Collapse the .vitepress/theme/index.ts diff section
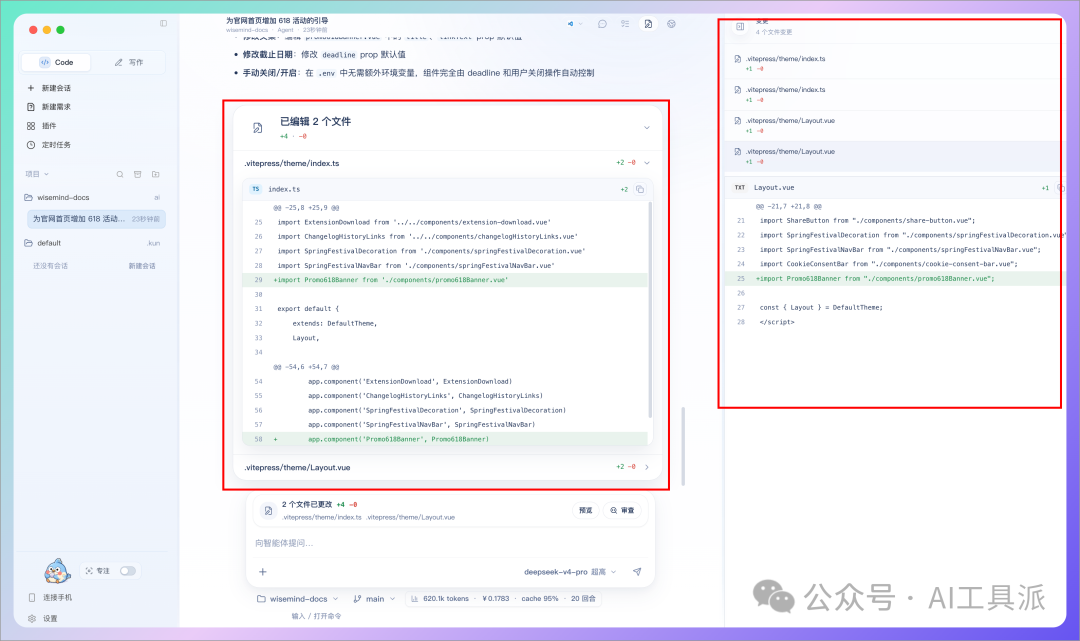Image resolution: width=1080 pixels, height=641 pixels. (647, 163)
